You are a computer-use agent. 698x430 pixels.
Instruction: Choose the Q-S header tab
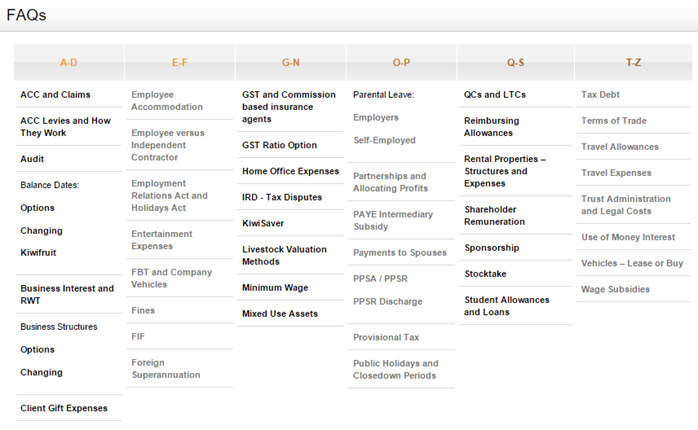[x=515, y=62]
